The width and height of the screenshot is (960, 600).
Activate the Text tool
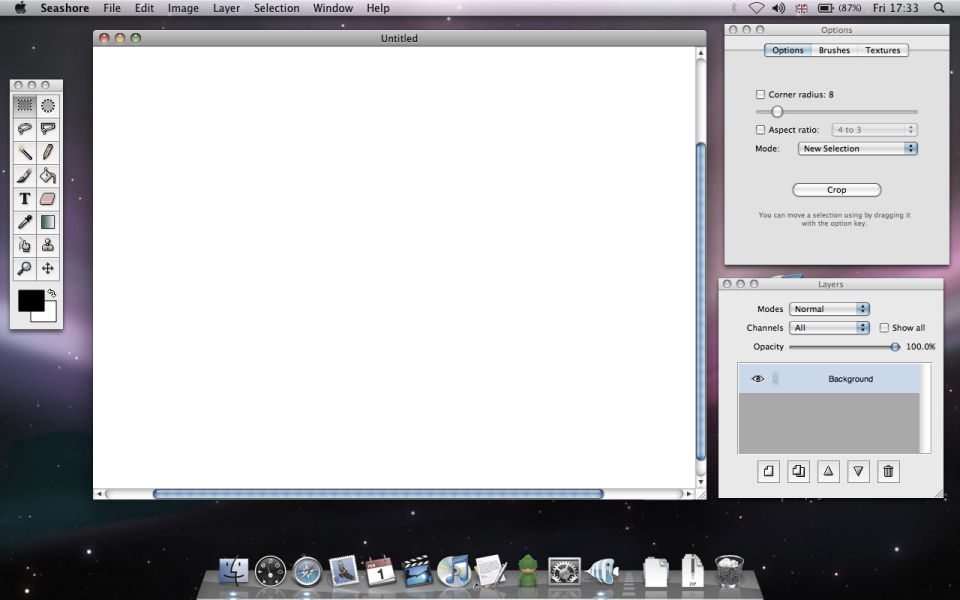point(25,199)
